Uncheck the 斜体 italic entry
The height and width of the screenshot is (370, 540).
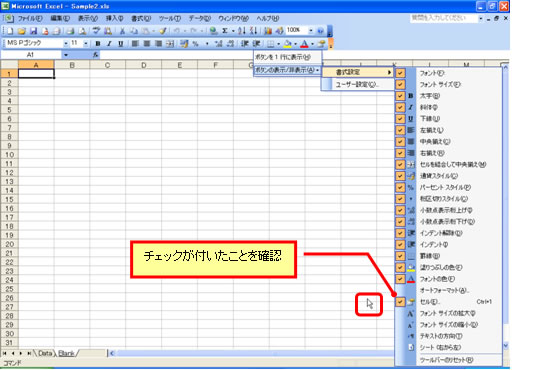448,107
